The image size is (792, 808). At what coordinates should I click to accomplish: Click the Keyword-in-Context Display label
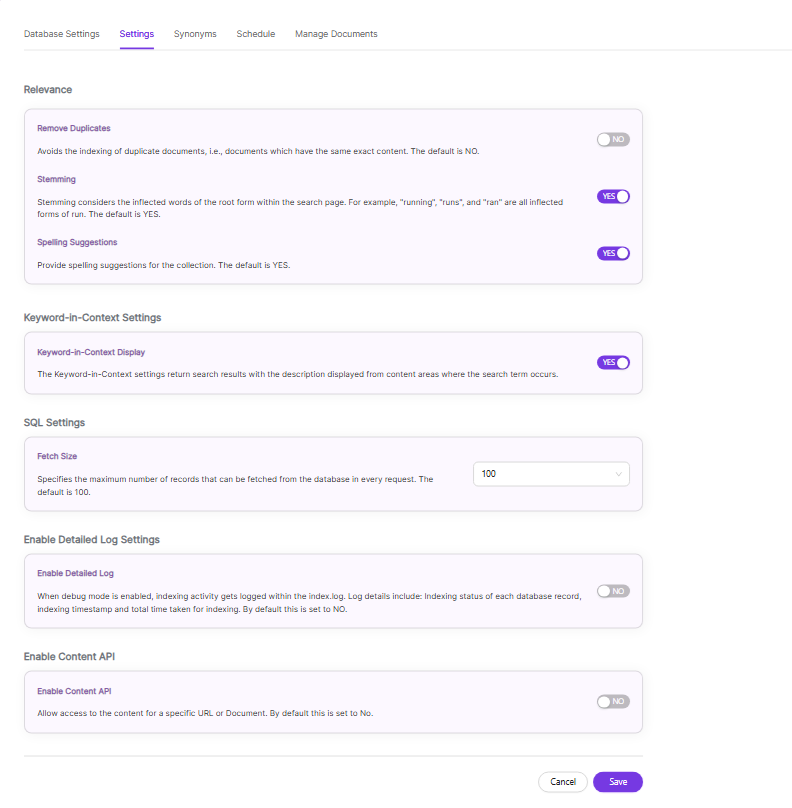click(x=91, y=352)
